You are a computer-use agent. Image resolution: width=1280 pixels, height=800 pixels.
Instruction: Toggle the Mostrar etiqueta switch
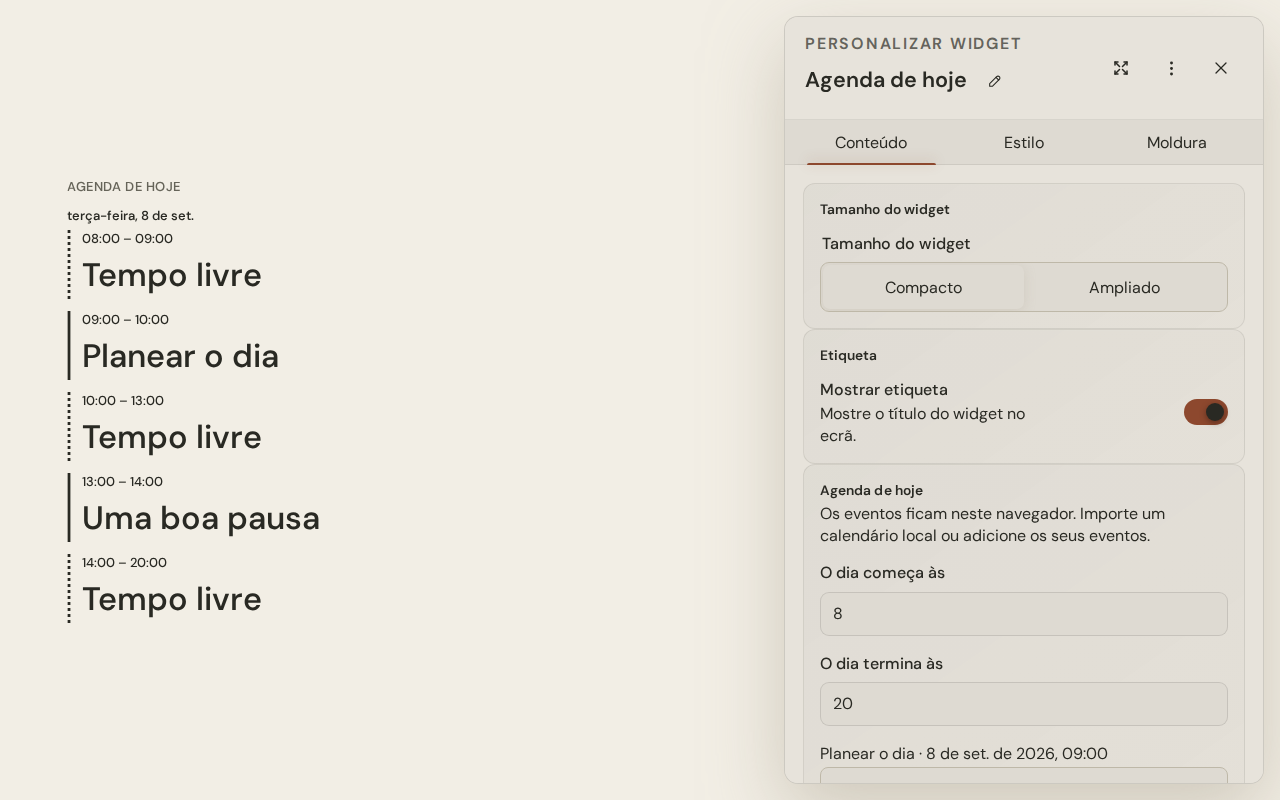(x=1206, y=412)
